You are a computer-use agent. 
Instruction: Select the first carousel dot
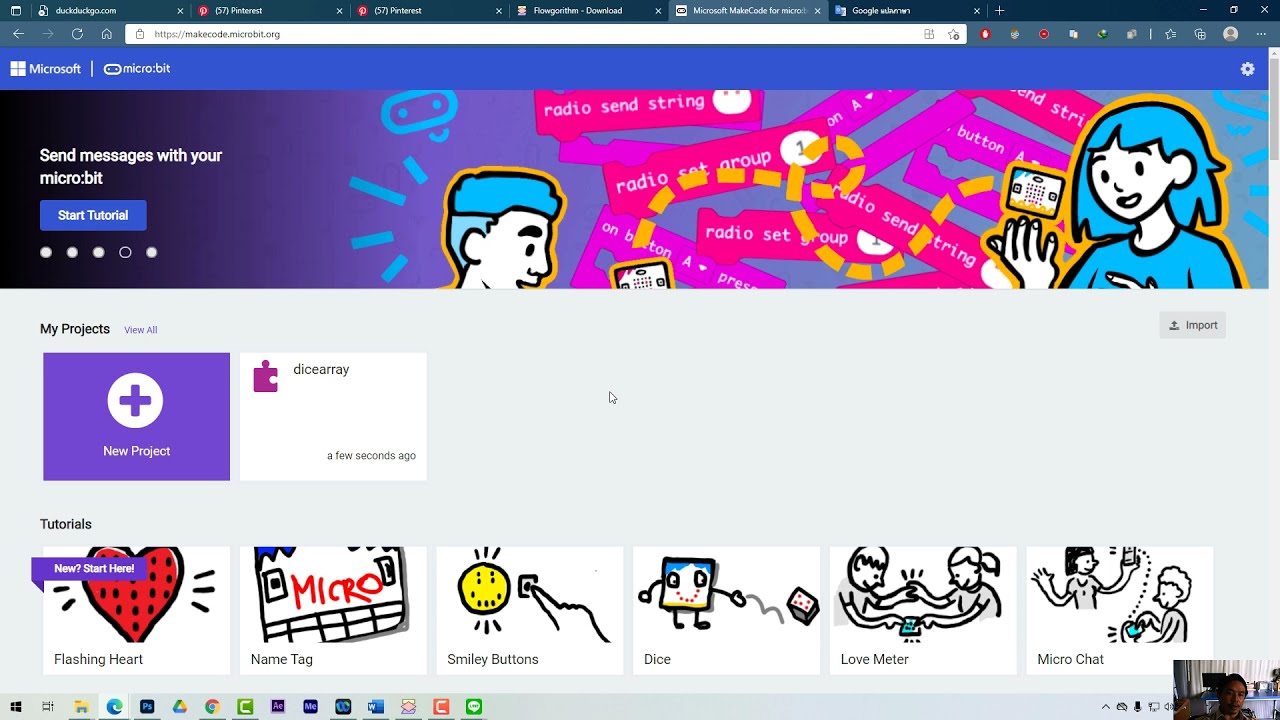[46, 252]
